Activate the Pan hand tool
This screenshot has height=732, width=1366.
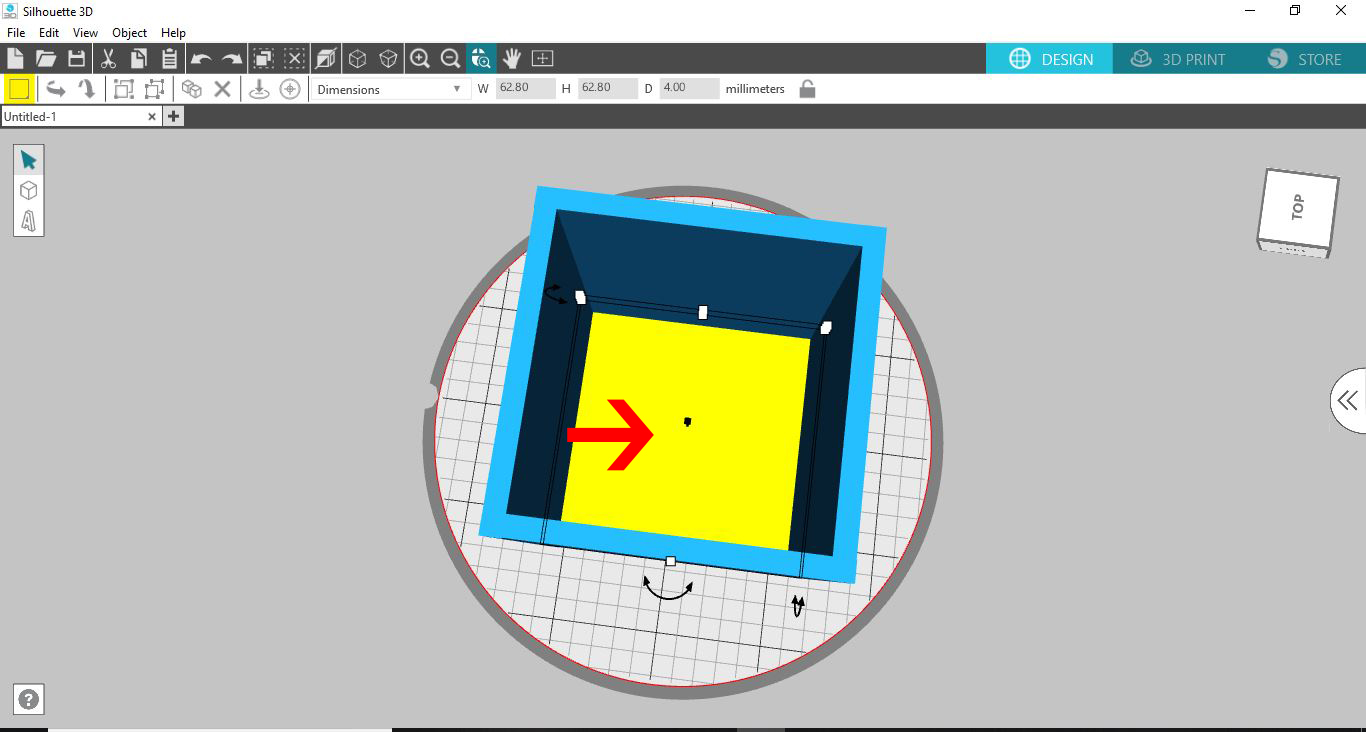coord(512,58)
